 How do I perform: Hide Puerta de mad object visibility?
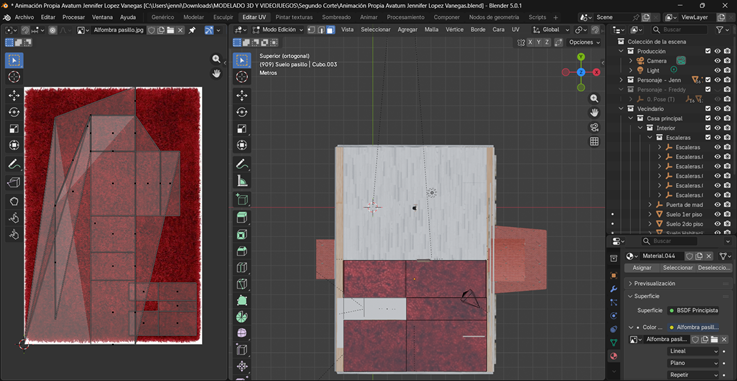tap(718, 205)
